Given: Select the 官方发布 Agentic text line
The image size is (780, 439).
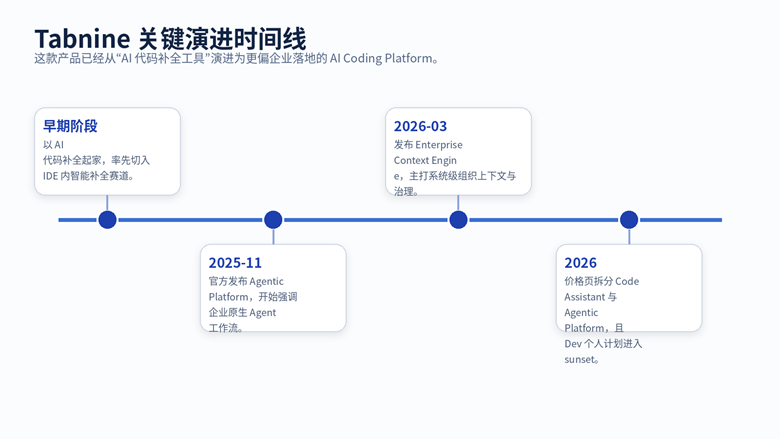Looking at the screenshot, I should pos(246,282).
